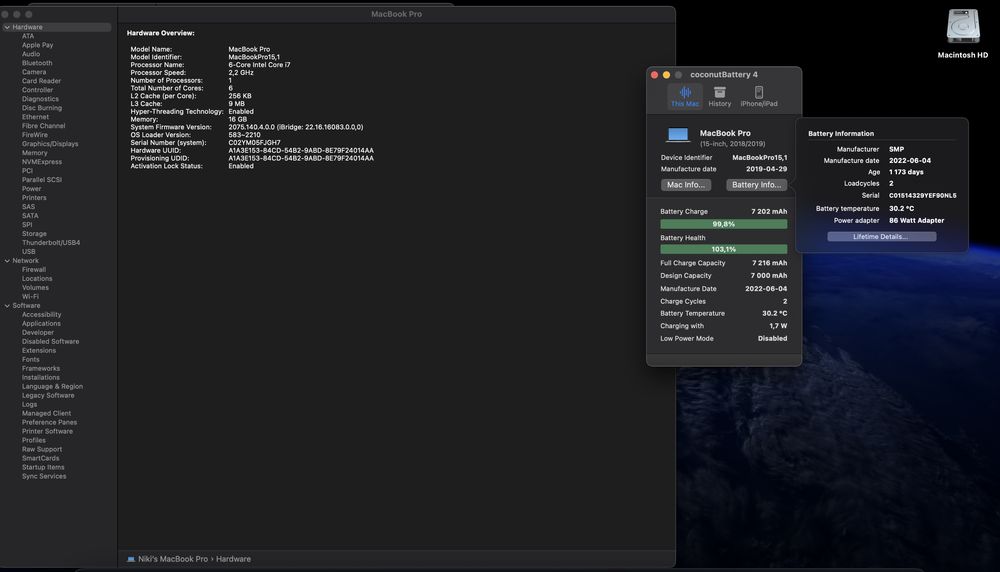Select Extensions under Software
The height and width of the screenshot is (572, 1000).
click(x=39, y=350)
